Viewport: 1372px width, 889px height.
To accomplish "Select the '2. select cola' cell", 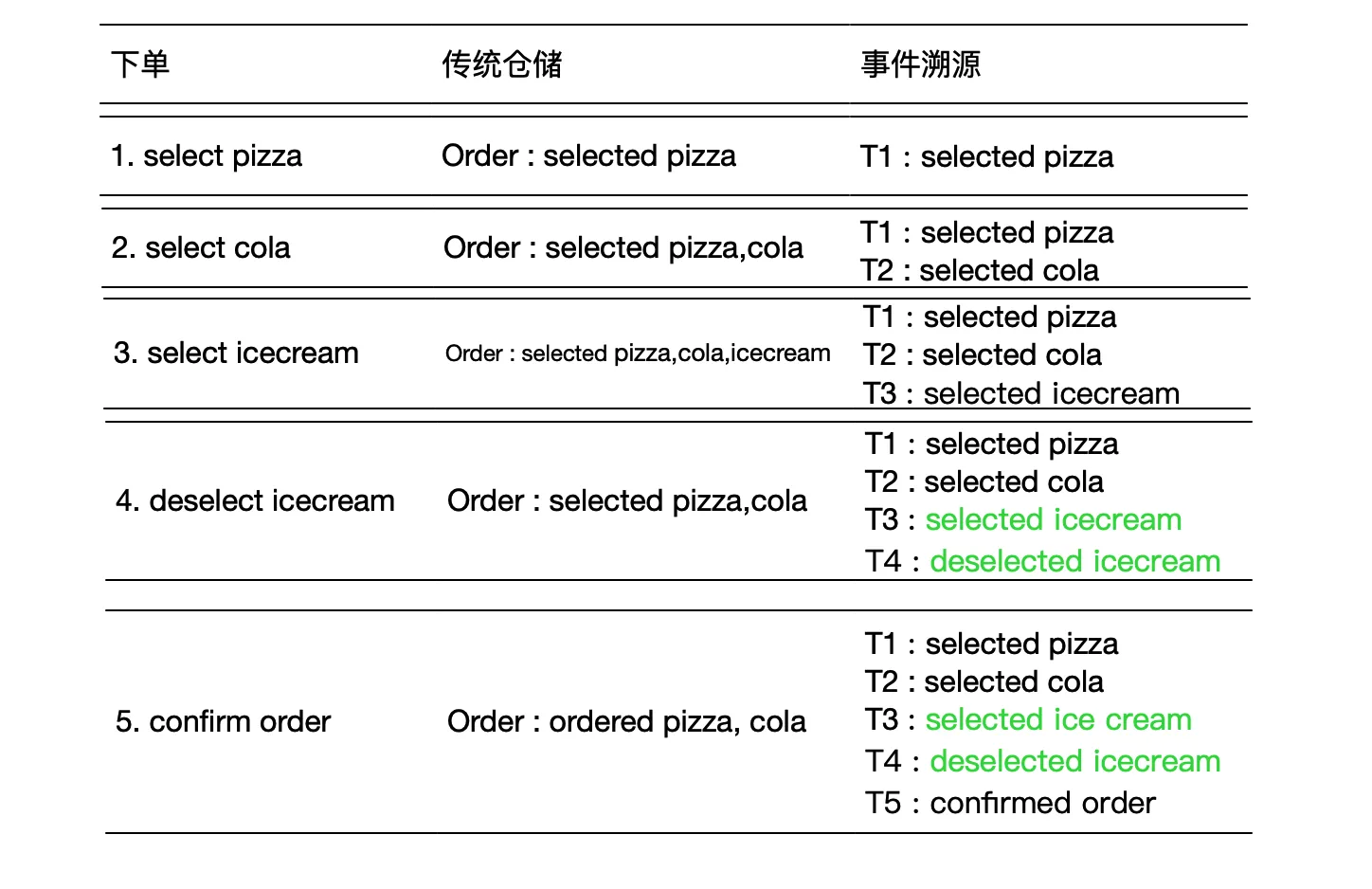I will click(201, 247).
